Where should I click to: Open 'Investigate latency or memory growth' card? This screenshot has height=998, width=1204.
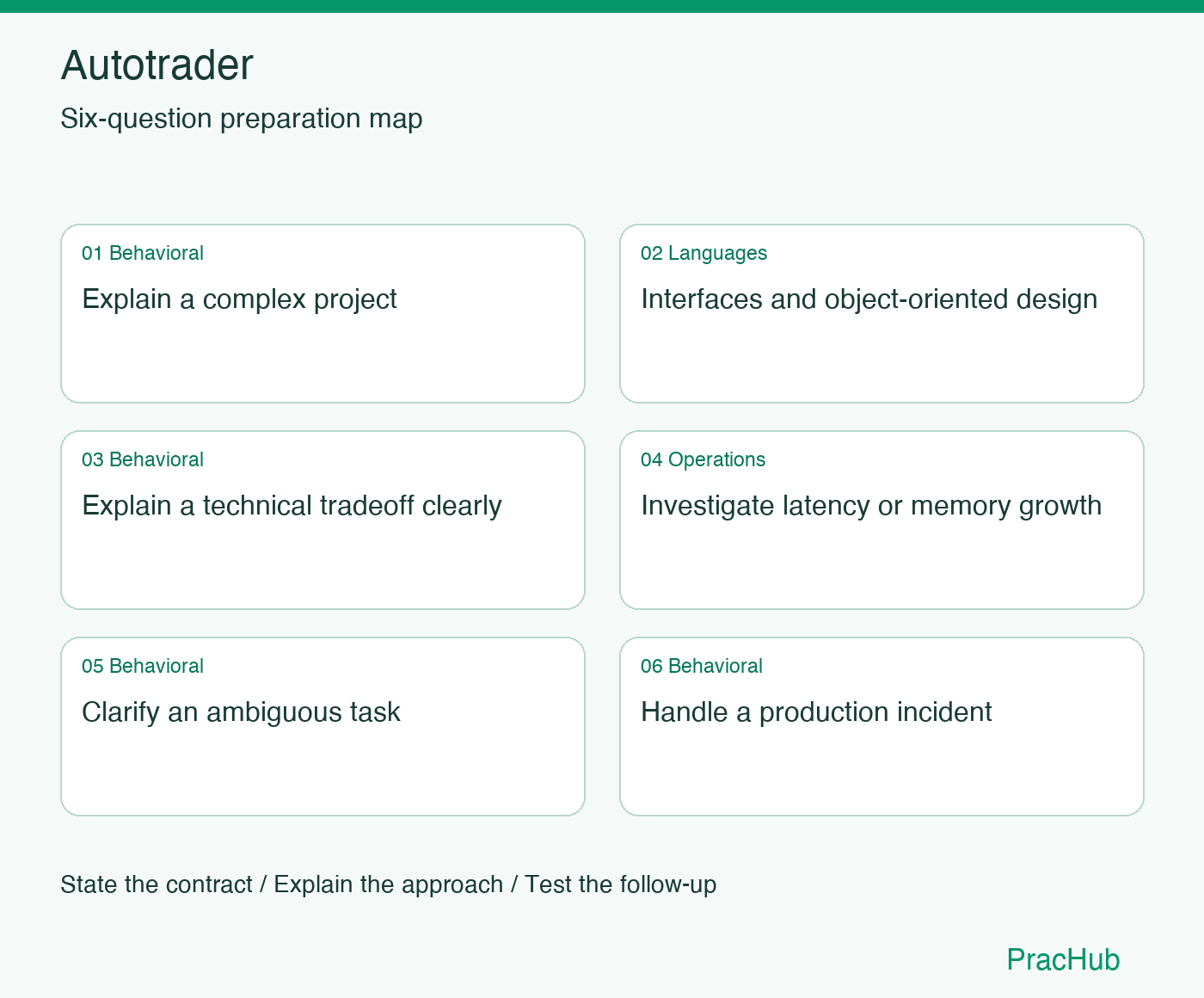coord(881,520)
